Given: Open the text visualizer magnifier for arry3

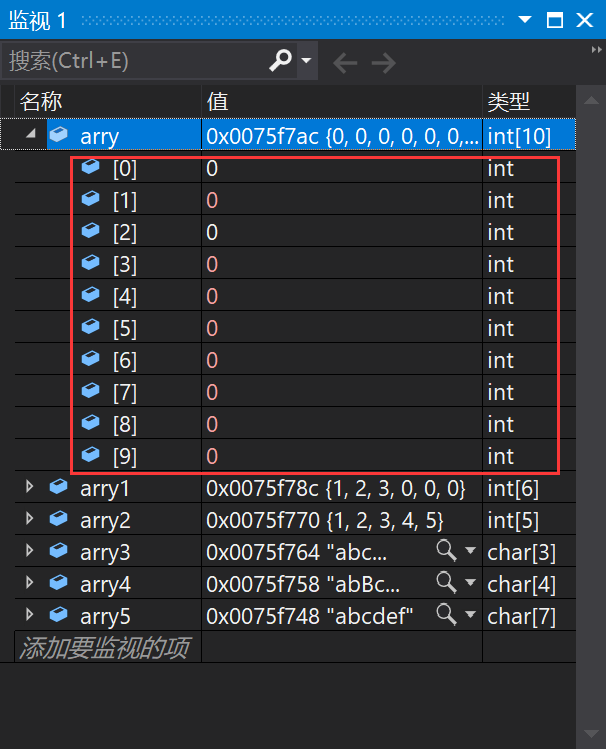Looking at the screenshot, I should pyautogui.click(x=447, y=550).
